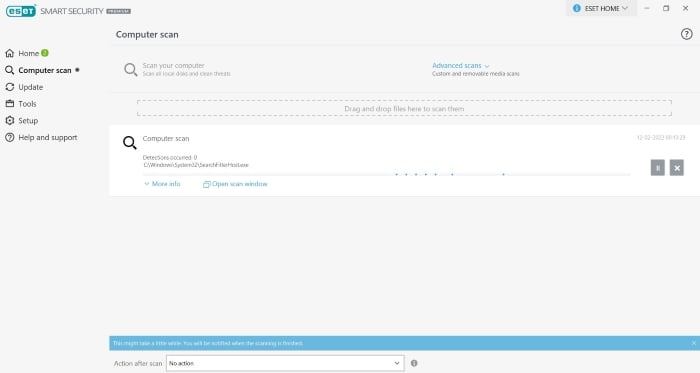The width and height of the screenshot is (700, 373).
Task: Minimize the ESET window
Action: 646,8
